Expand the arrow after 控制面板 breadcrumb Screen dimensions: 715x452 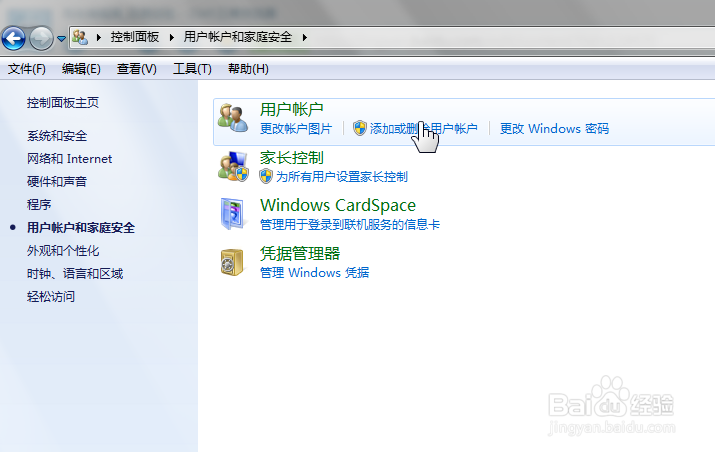tap(171, 37)
